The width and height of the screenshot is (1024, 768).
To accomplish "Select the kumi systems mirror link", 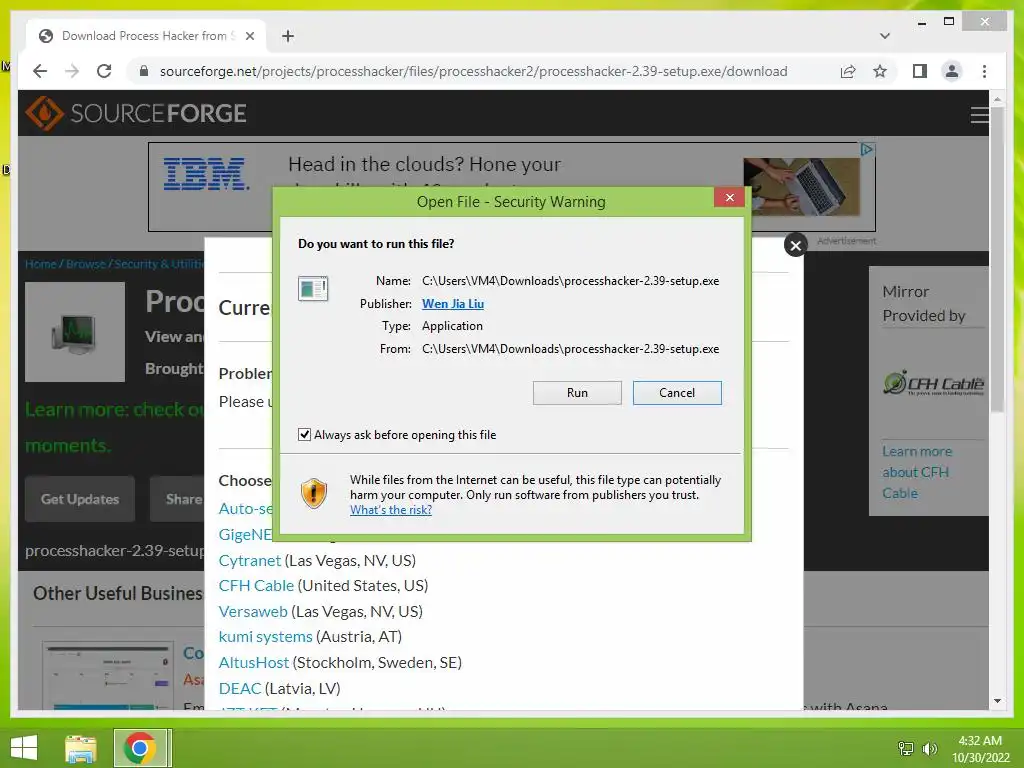I will (265, 636).
